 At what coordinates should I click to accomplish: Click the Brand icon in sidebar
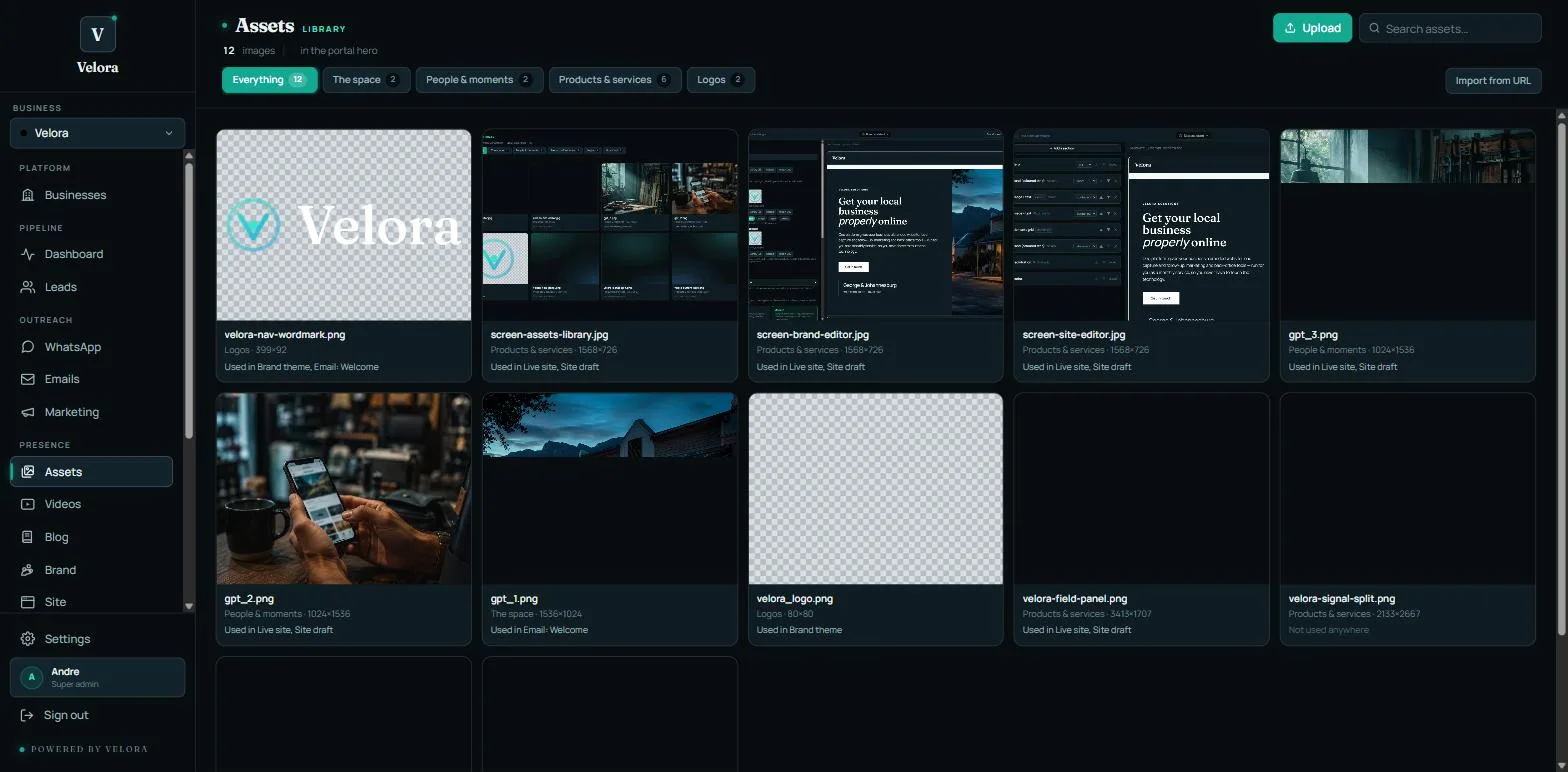click(28, 570)
